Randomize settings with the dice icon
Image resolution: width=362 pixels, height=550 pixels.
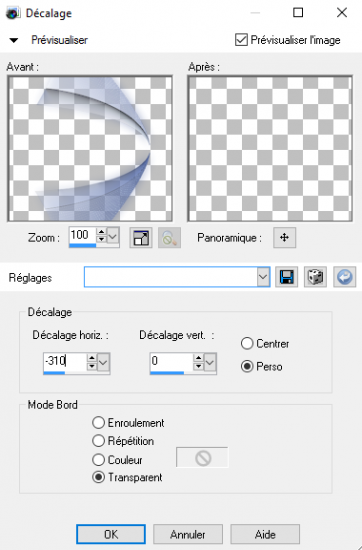(315, 277)
